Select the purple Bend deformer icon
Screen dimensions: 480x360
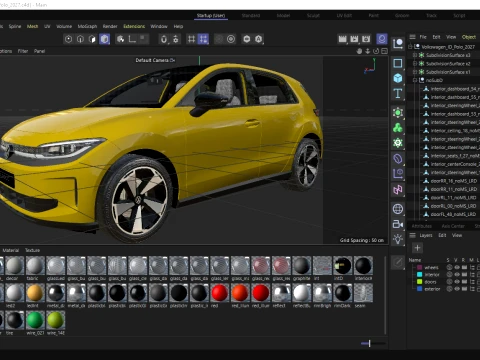(x=398, y=159)
